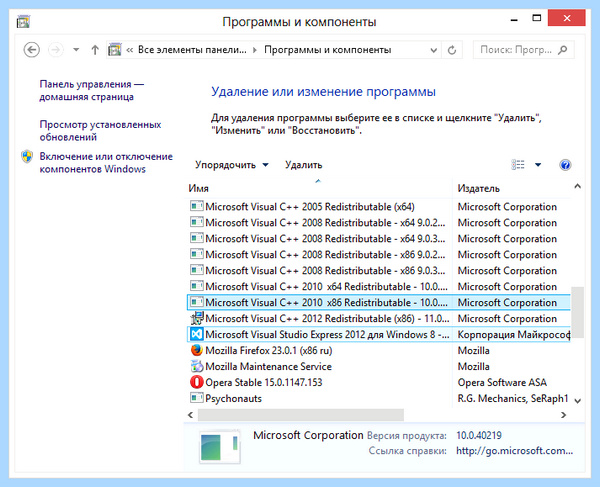Open help link 'http://go.microsoft.com...'
The height and width of the screenshot is (487, 600).
click(x=514, y=451)
